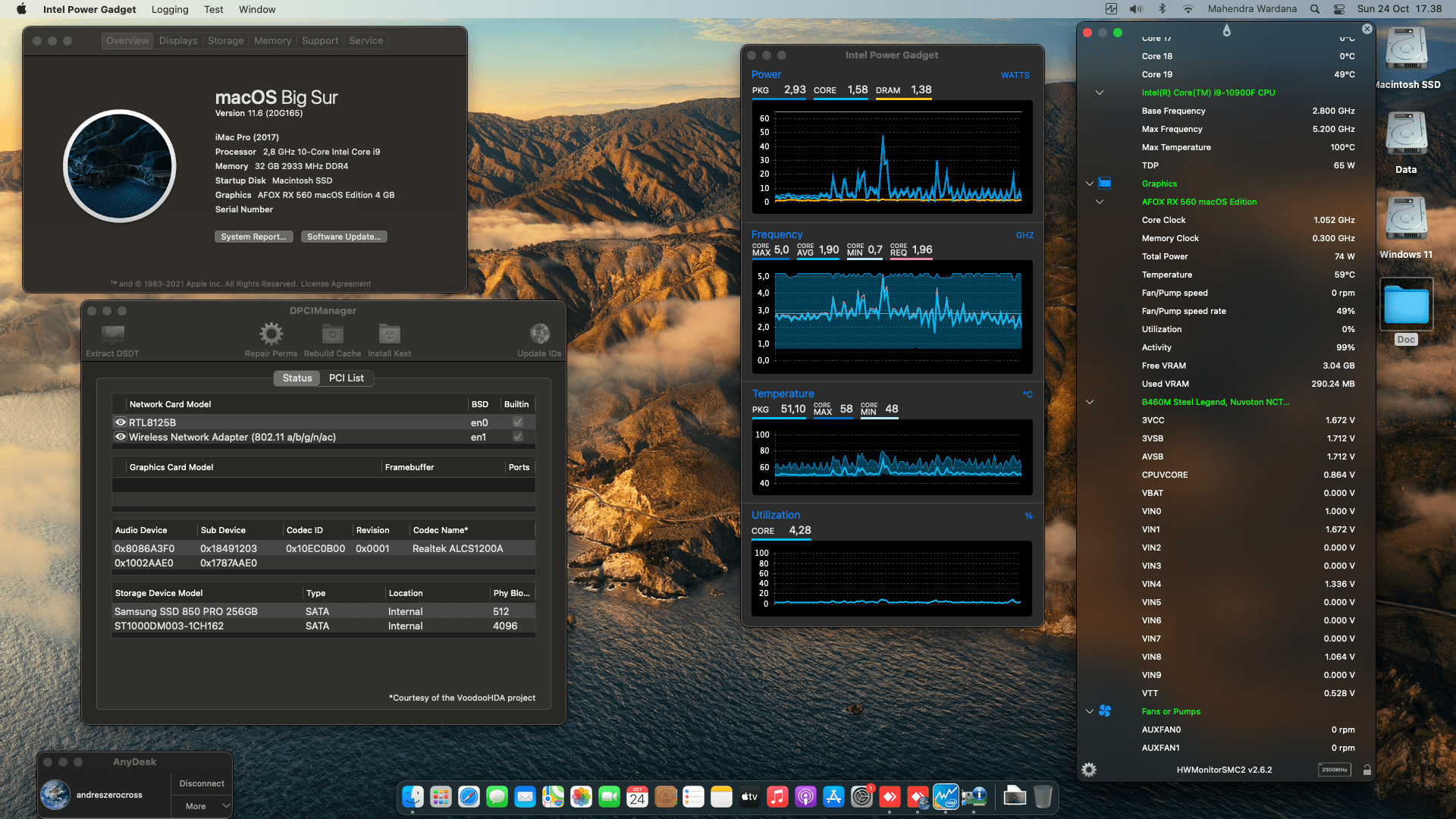This screenshot has height=819, width=1456.
Task: Click Wi-Fi icon in menu bar
Action: [1188, 9]
